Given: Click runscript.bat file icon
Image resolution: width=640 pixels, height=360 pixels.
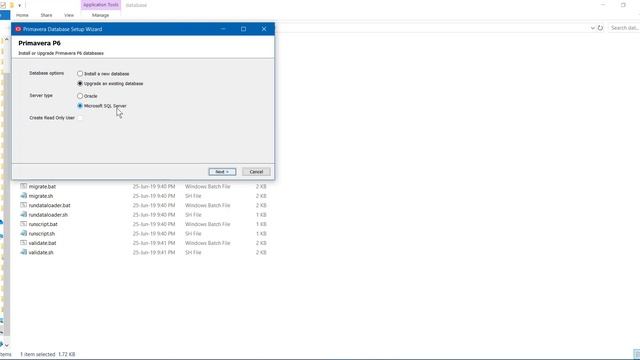Looking at the screenshot, I should click(24, 224).
